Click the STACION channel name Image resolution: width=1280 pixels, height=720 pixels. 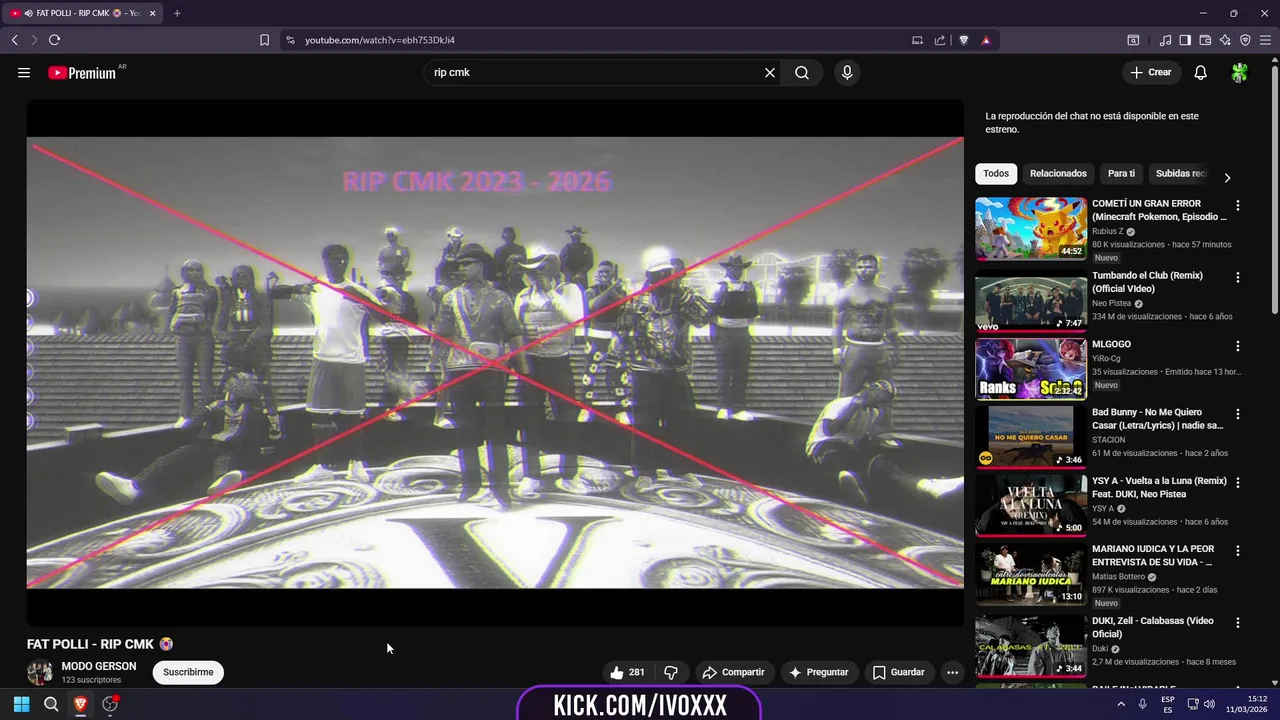pos(1108,439)
